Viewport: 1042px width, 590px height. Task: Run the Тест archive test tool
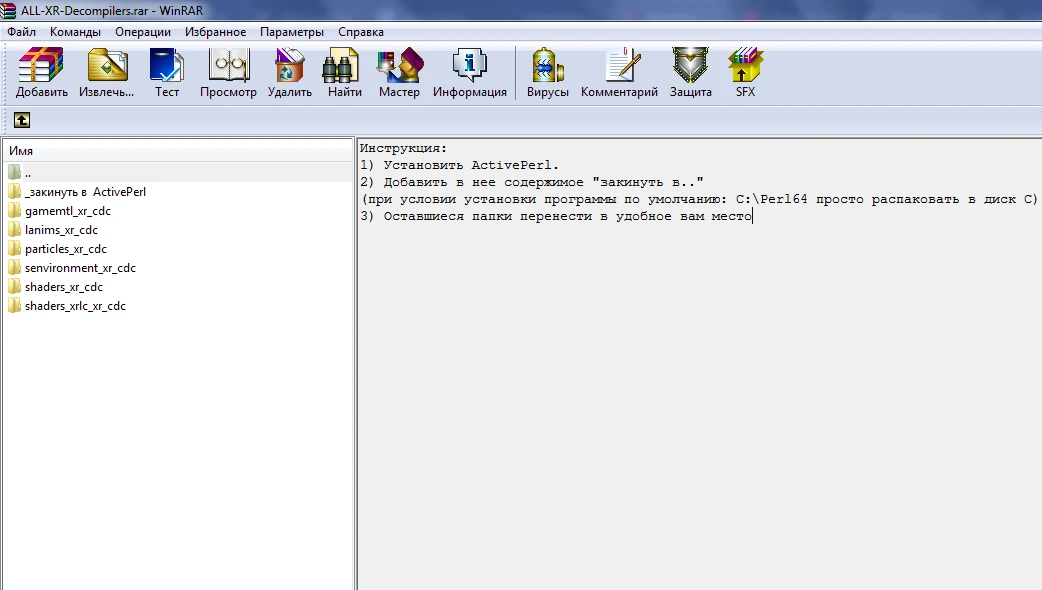point(167,73)
